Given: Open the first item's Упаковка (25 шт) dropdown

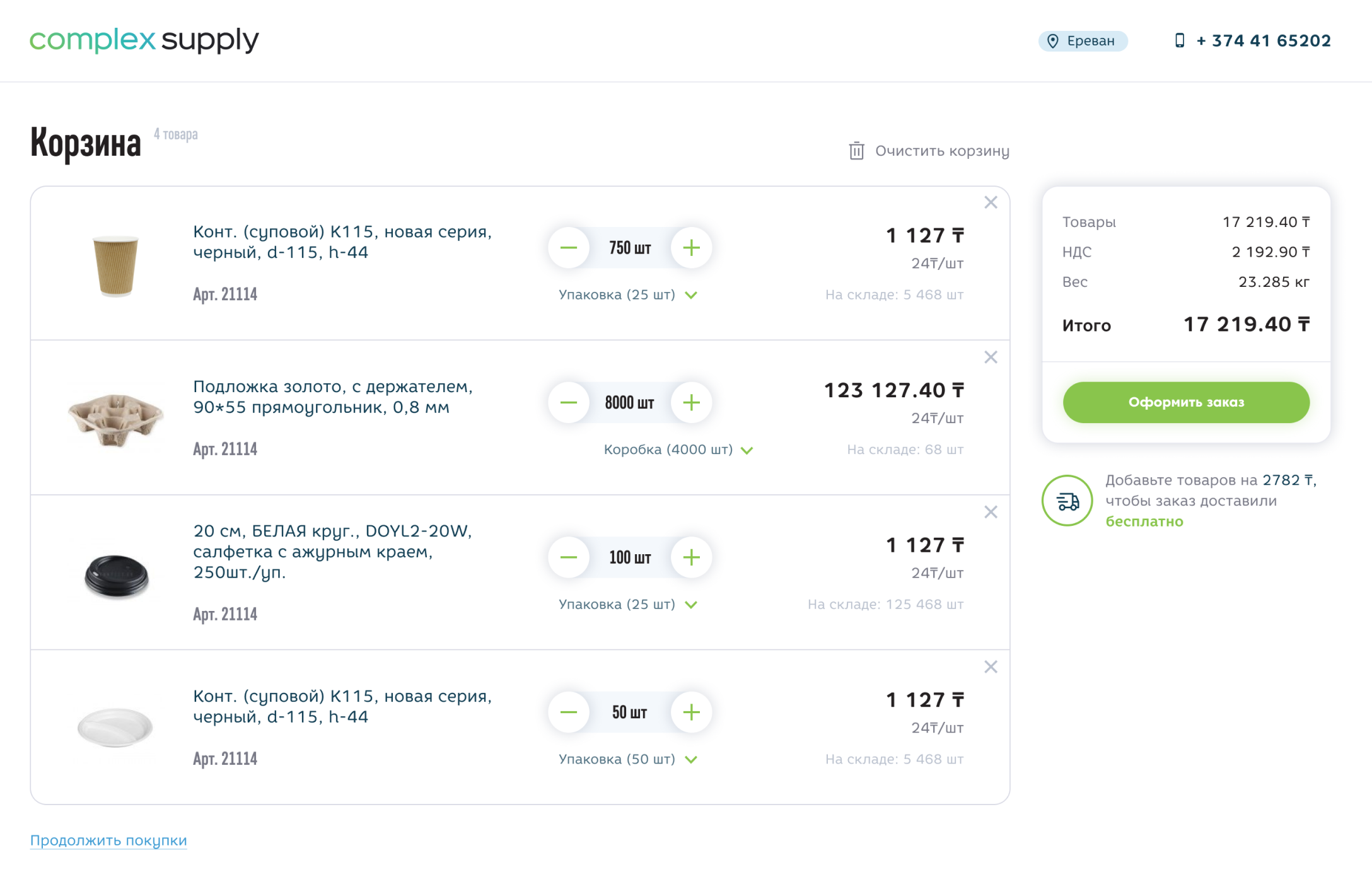Looking at the screenshot, I should click(x=628, y=295).
